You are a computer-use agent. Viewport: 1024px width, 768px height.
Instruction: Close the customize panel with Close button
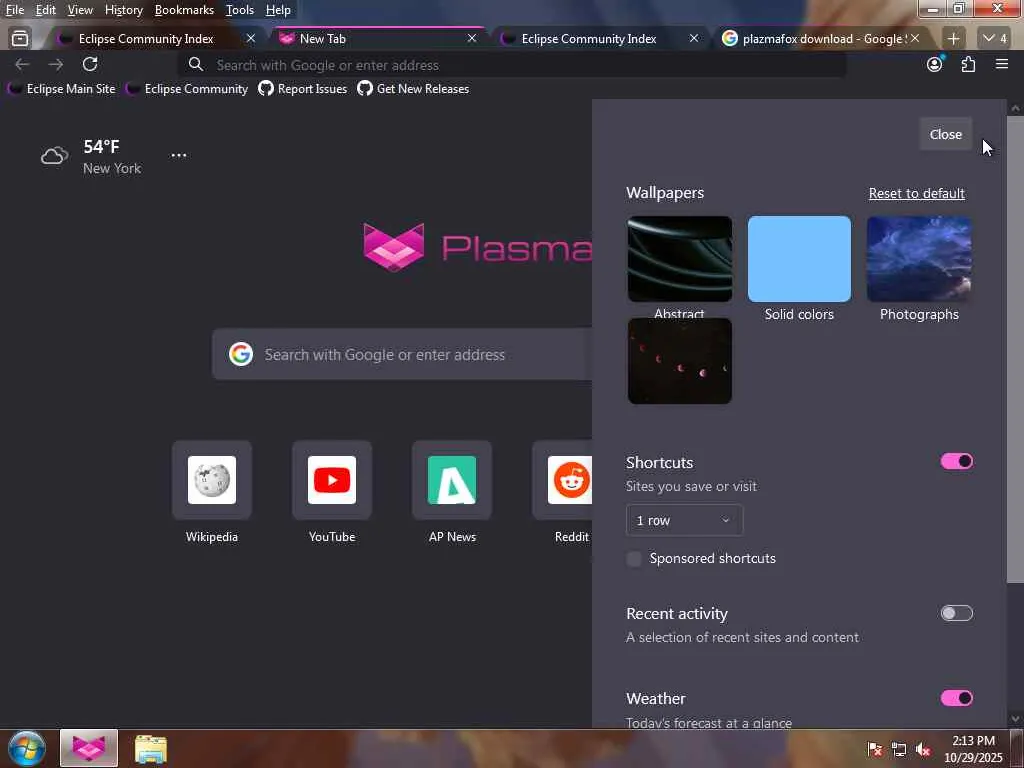click(946, 134)
